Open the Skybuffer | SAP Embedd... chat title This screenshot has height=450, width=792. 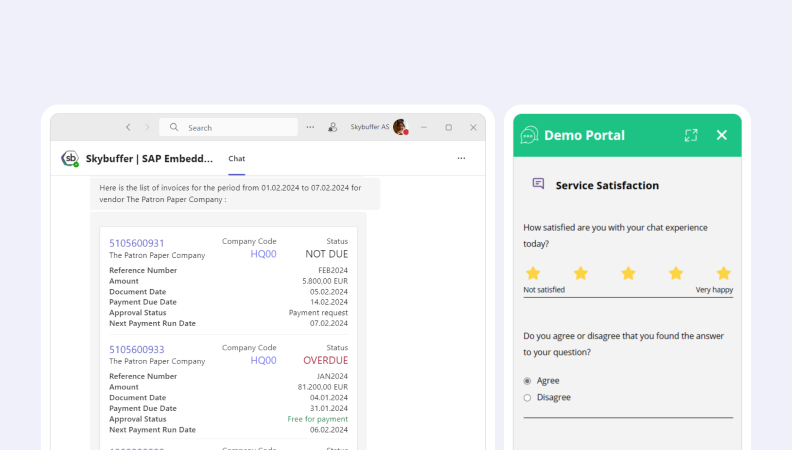149,159
